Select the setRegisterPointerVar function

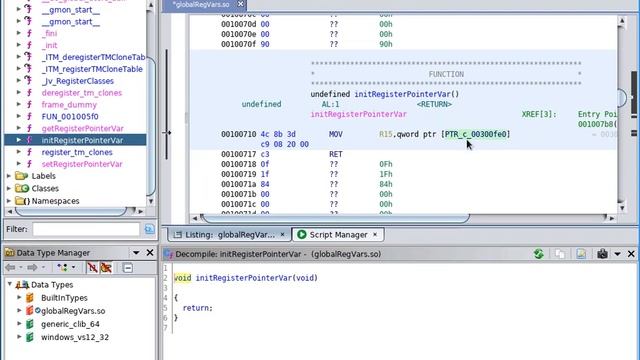click(x=82, y=164)
